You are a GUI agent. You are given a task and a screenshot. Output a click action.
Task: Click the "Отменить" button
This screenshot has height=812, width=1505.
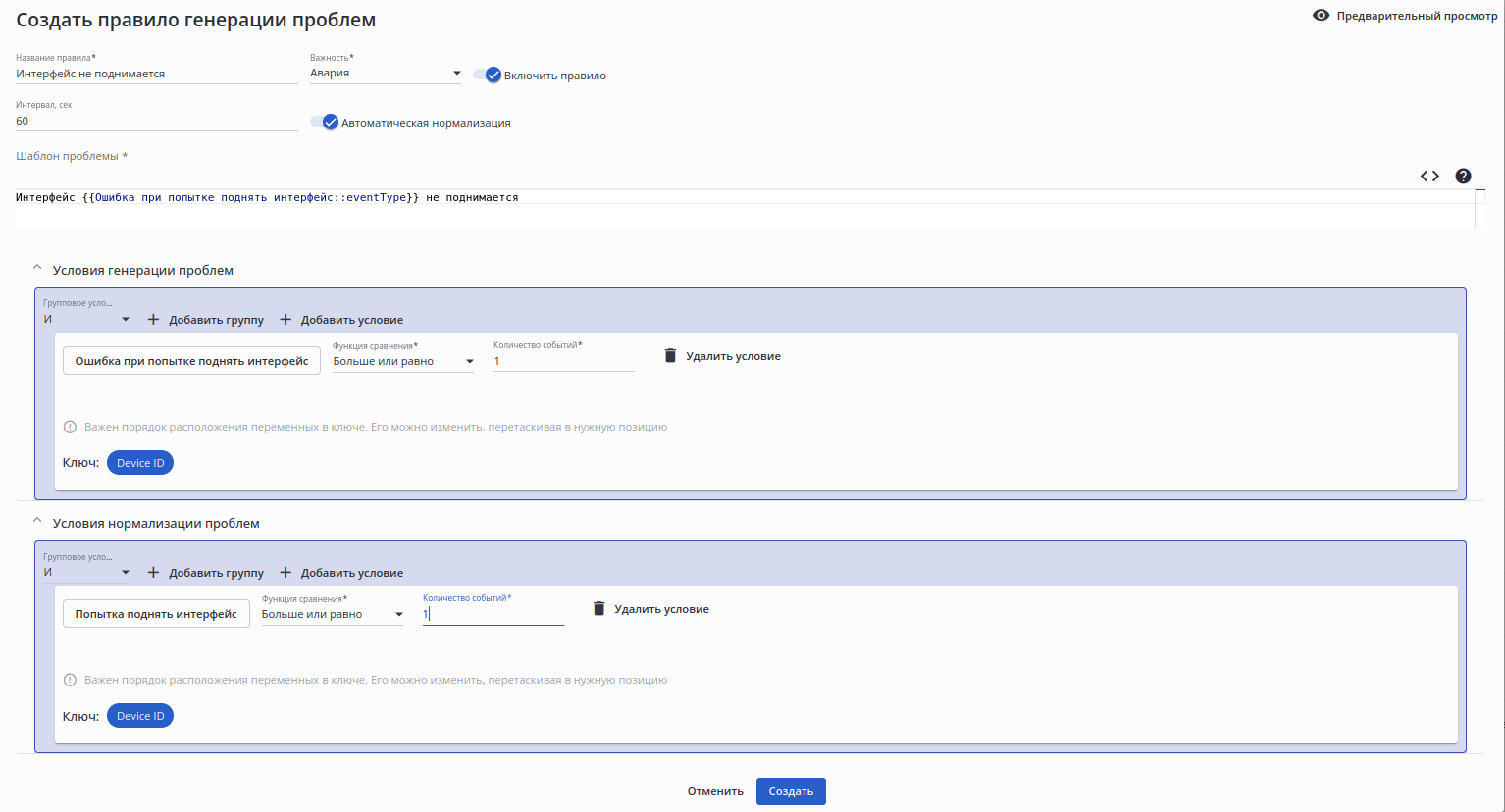[715, 791]
